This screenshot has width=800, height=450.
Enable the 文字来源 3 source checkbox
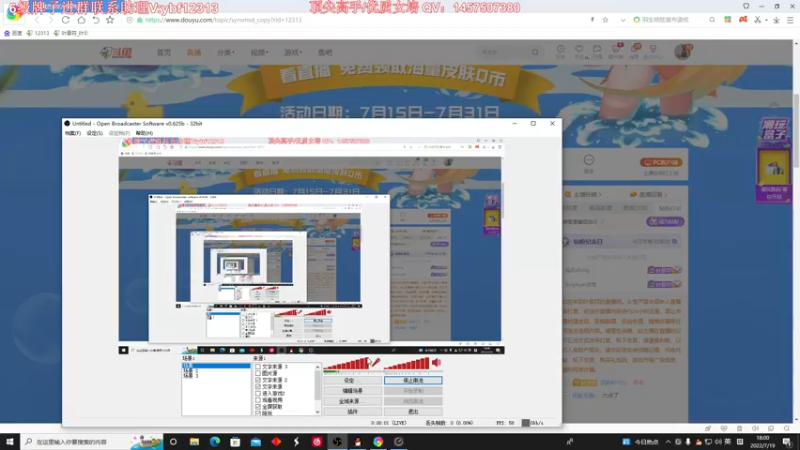click(258, 366)
